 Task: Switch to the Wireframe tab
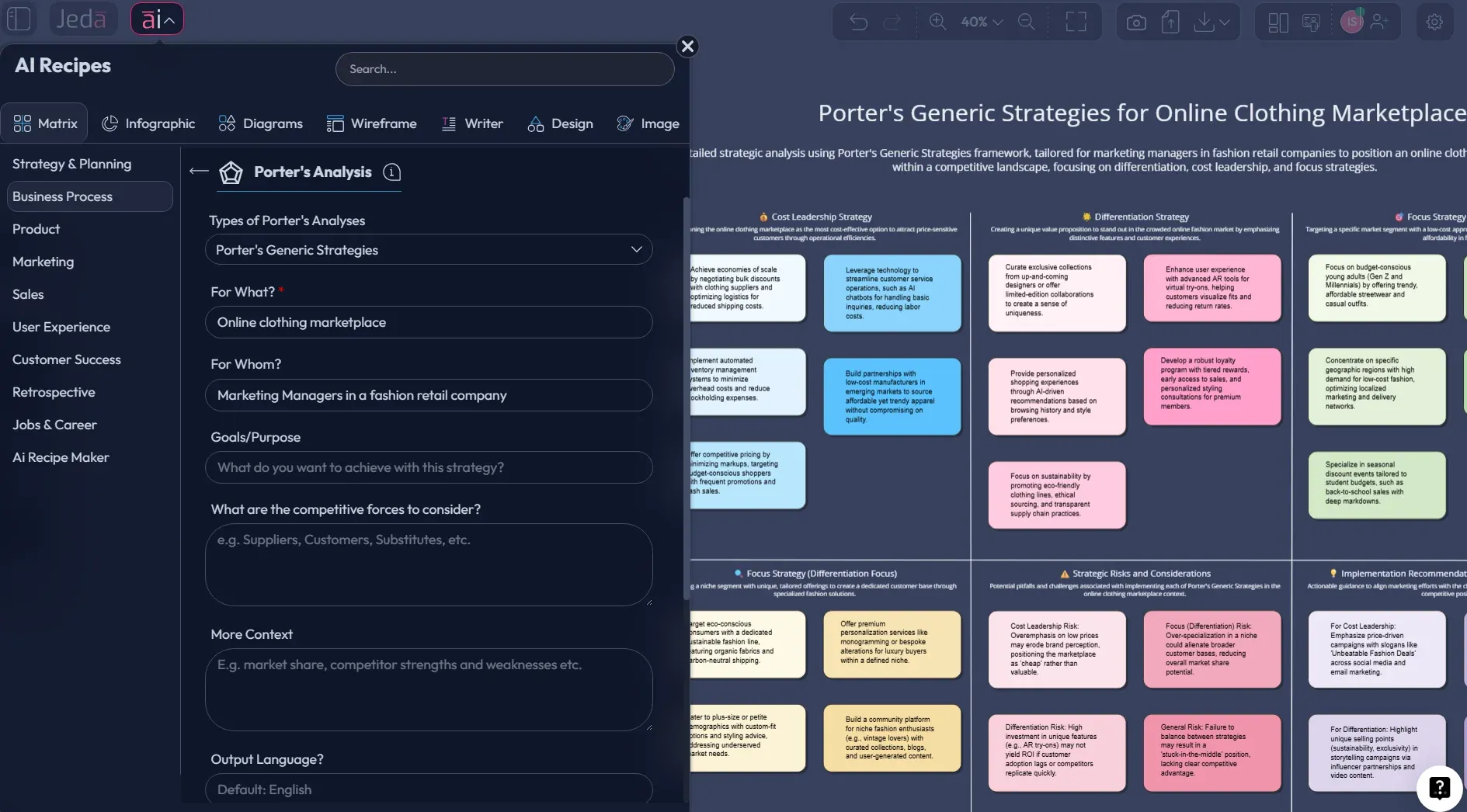point(372,123)
